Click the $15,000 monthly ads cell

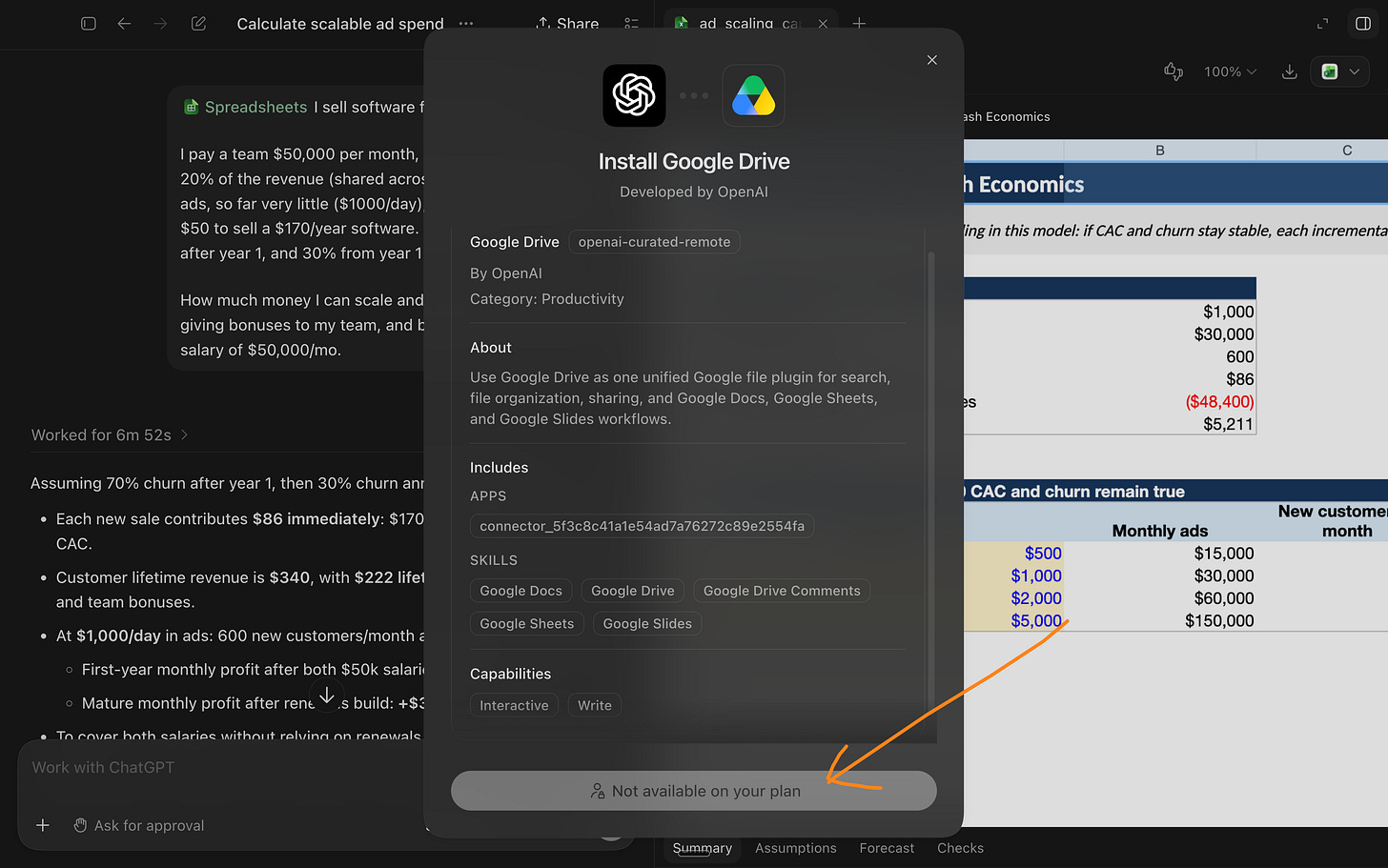(1224, 554)
